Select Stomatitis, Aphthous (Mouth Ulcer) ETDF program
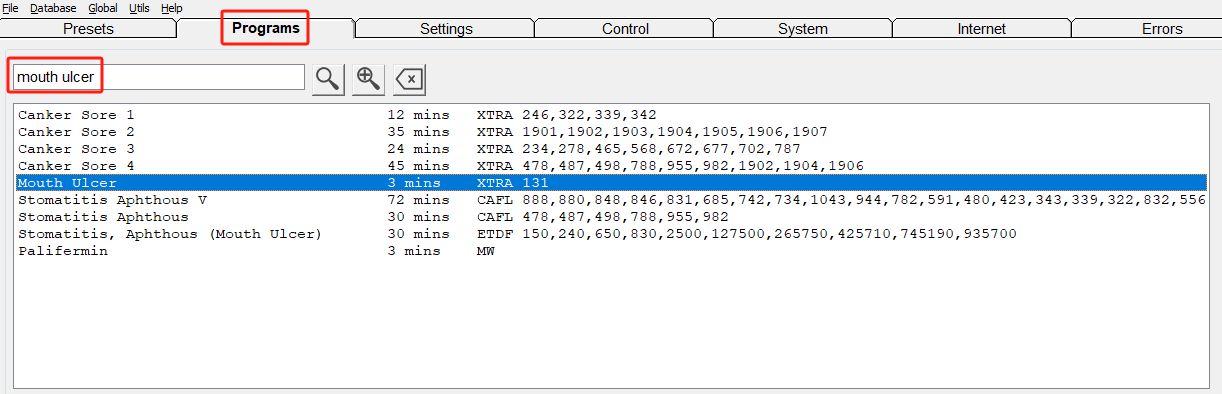 click(x=611, y=234)
